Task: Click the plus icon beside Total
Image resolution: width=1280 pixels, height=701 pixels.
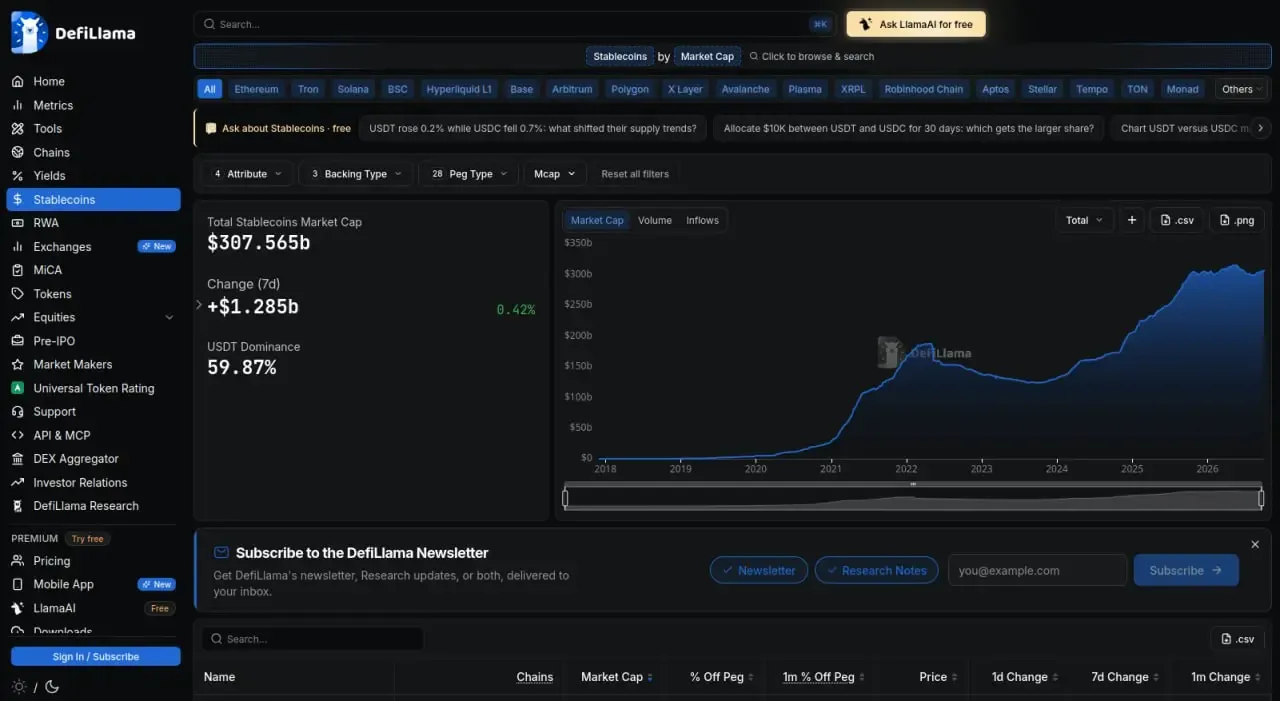Action: [1132, 220]
